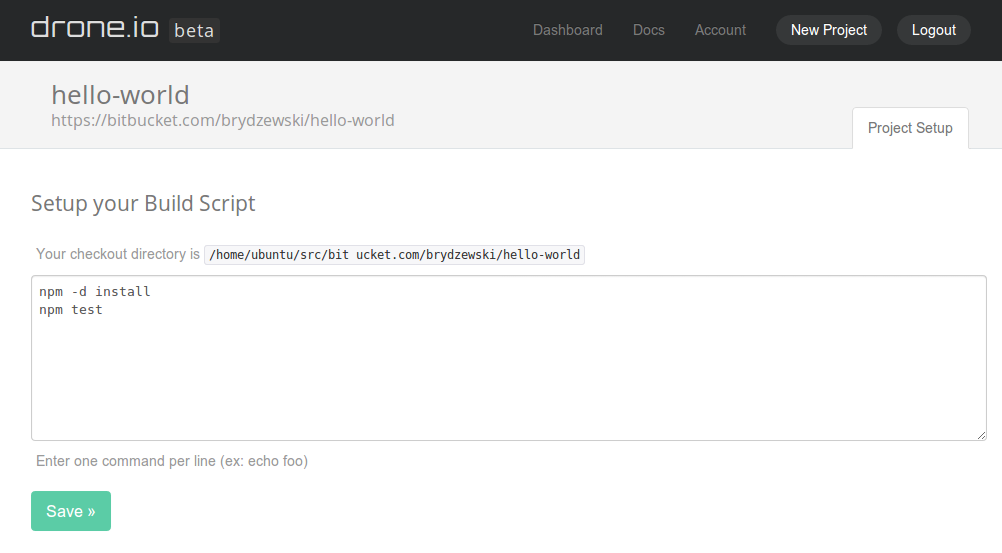Click the drone.io logo
Screen dimensions: 1002x553
95,28
